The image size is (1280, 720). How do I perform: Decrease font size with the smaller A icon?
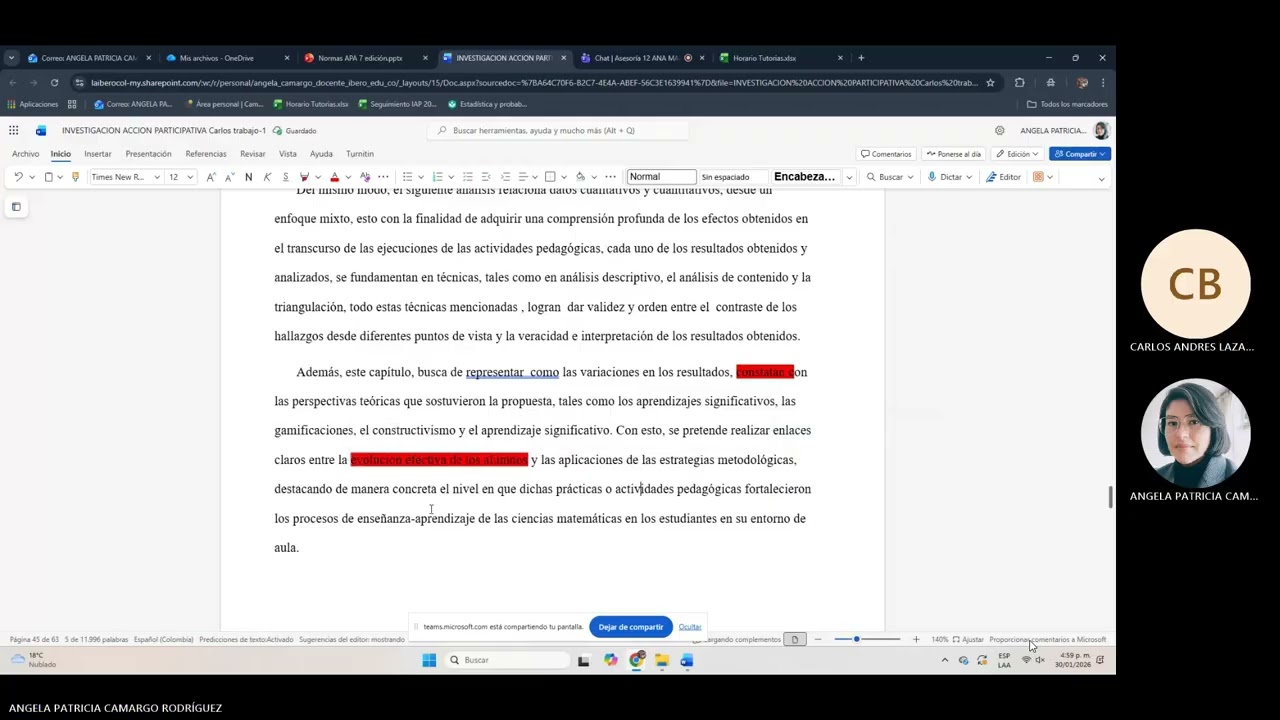tap(229, 177)
